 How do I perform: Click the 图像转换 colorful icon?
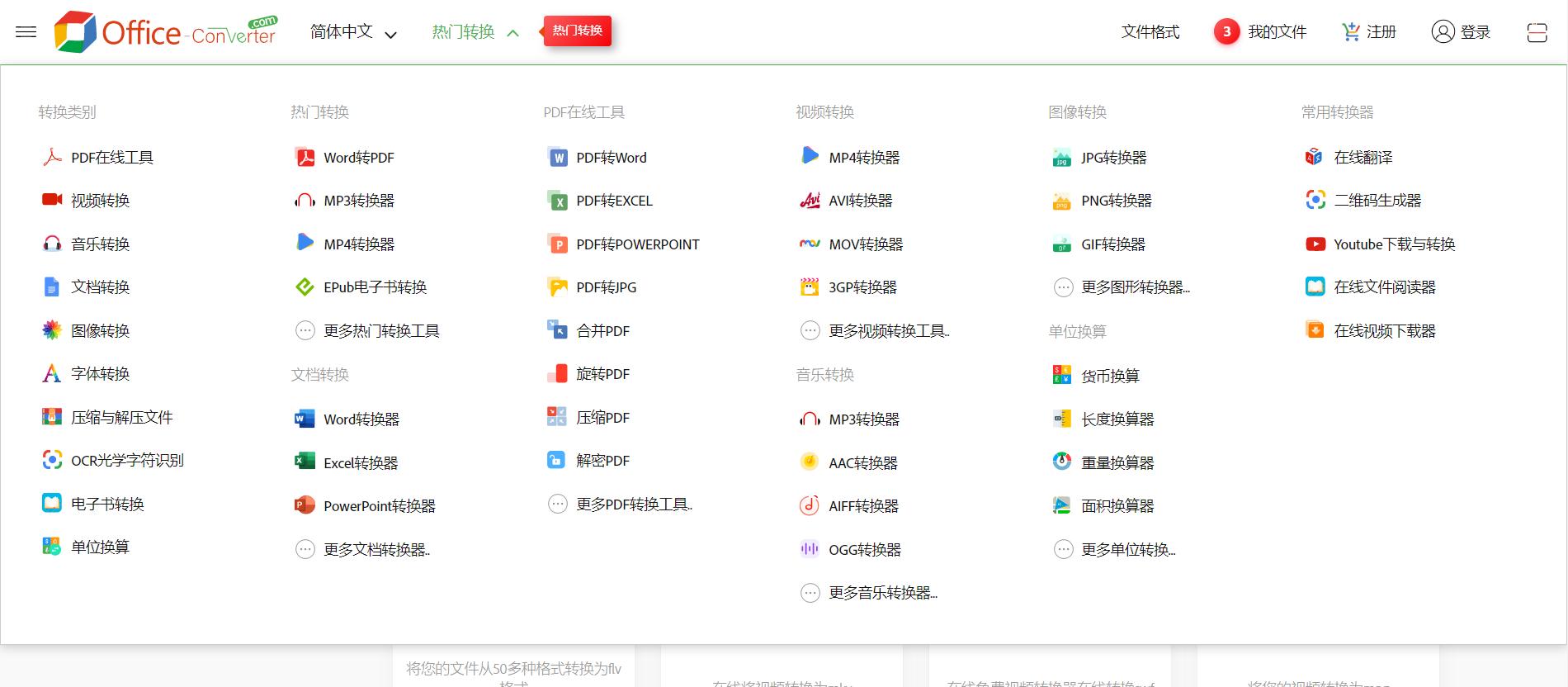coord(52,330)
